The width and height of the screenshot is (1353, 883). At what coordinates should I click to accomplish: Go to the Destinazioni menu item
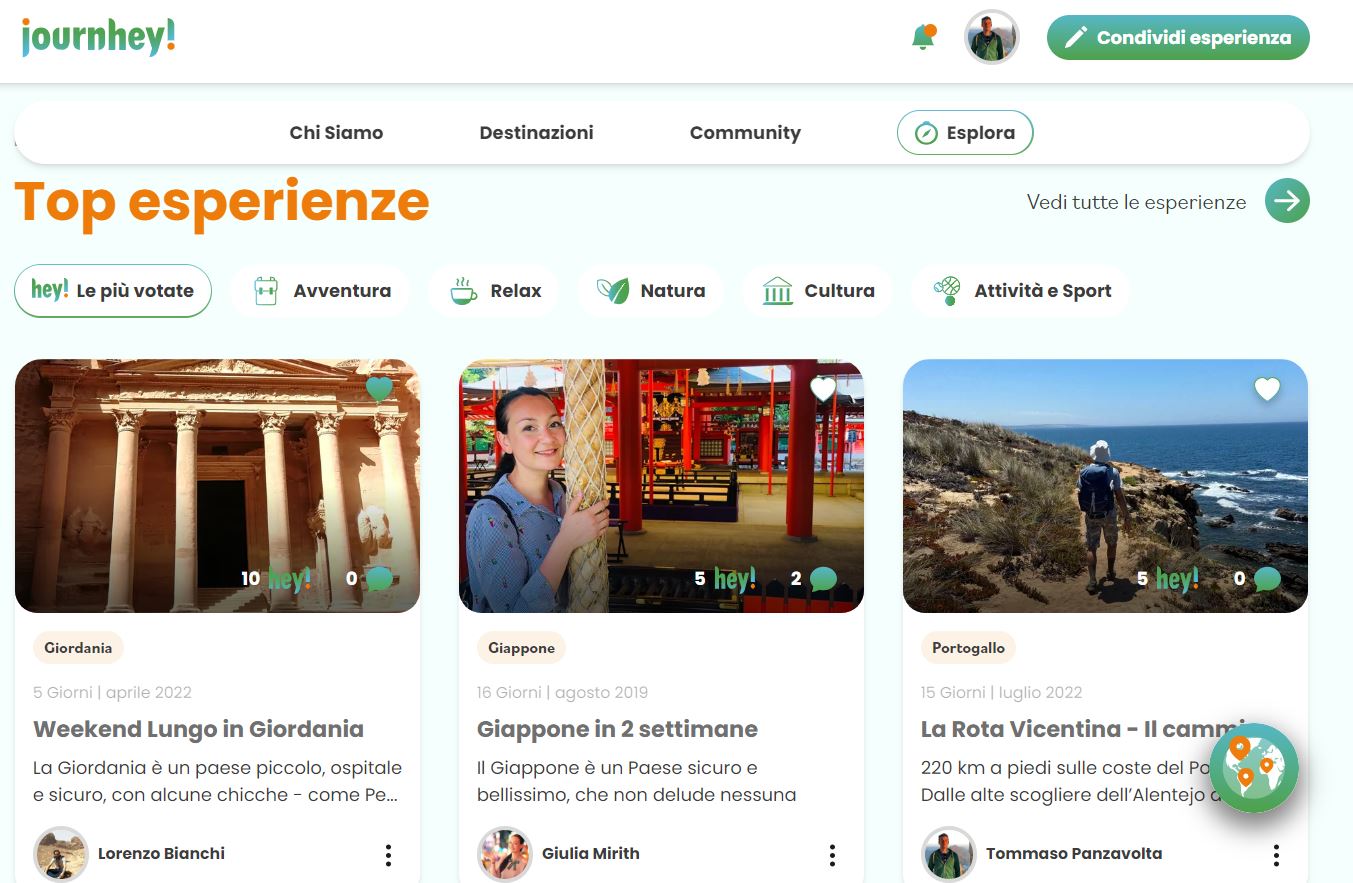coord(536,133)
